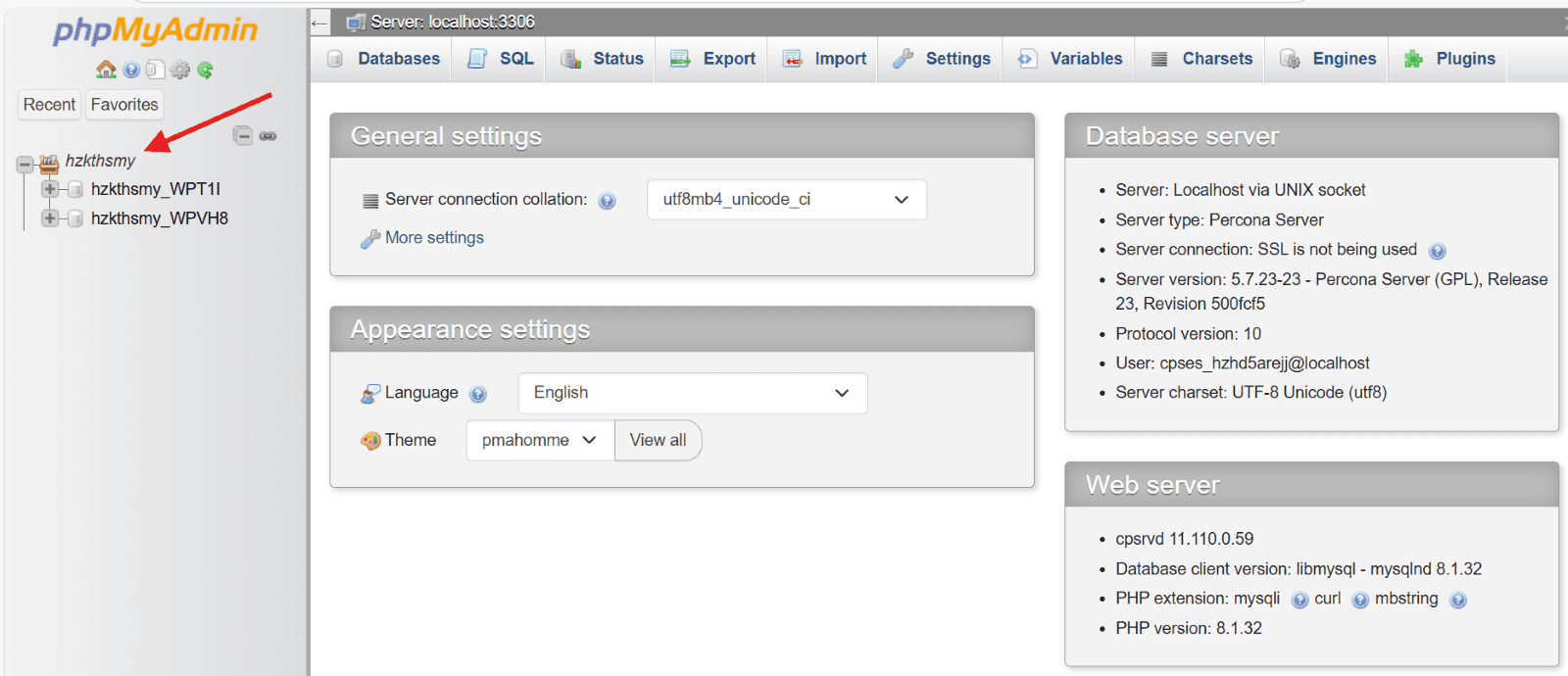1568x676 pixels.
Task: Select hzkthsmy_WPVH8 database in the tree
Action: (160, 218)
